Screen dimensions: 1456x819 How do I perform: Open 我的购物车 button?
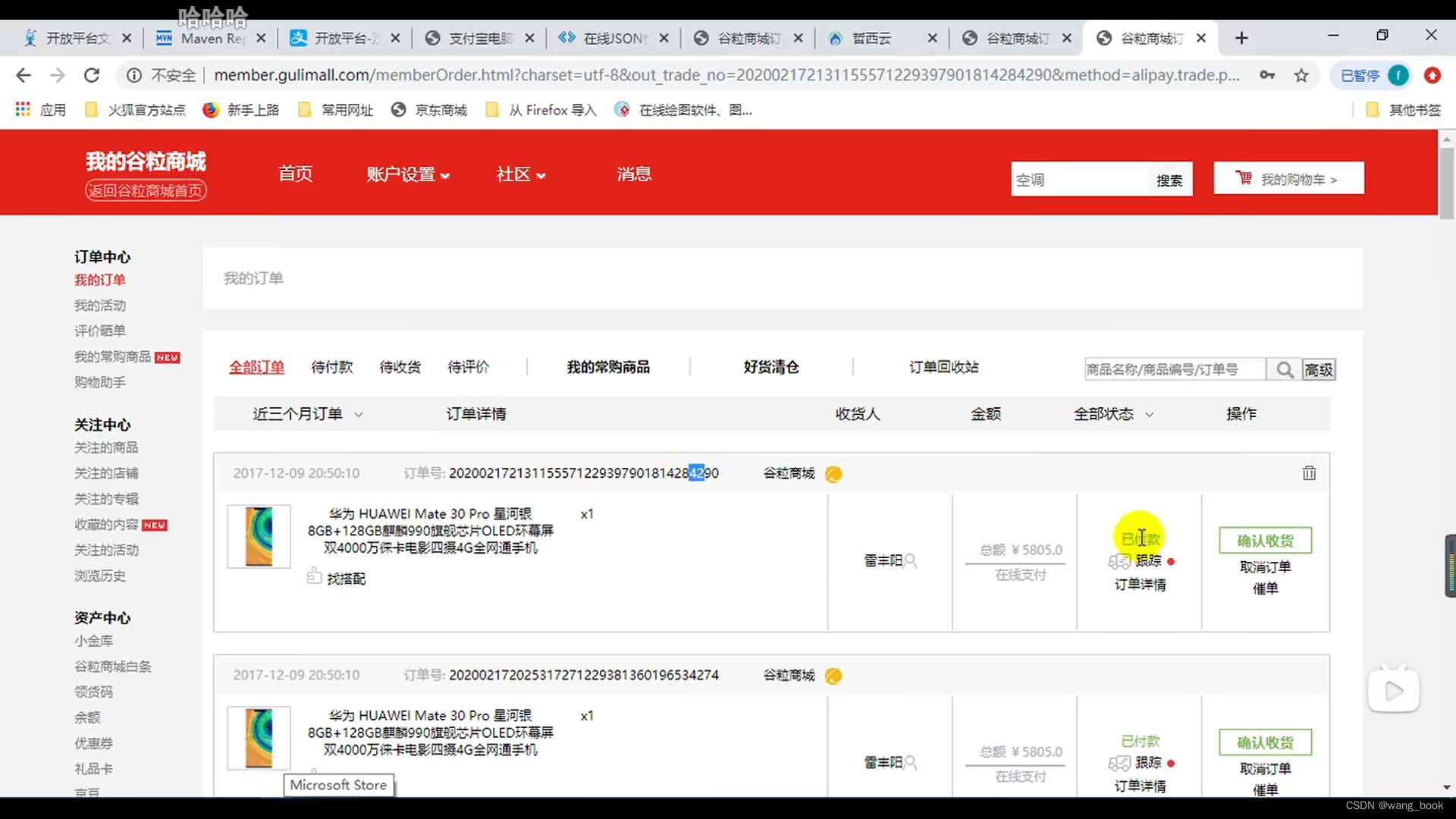[1288, 178]
